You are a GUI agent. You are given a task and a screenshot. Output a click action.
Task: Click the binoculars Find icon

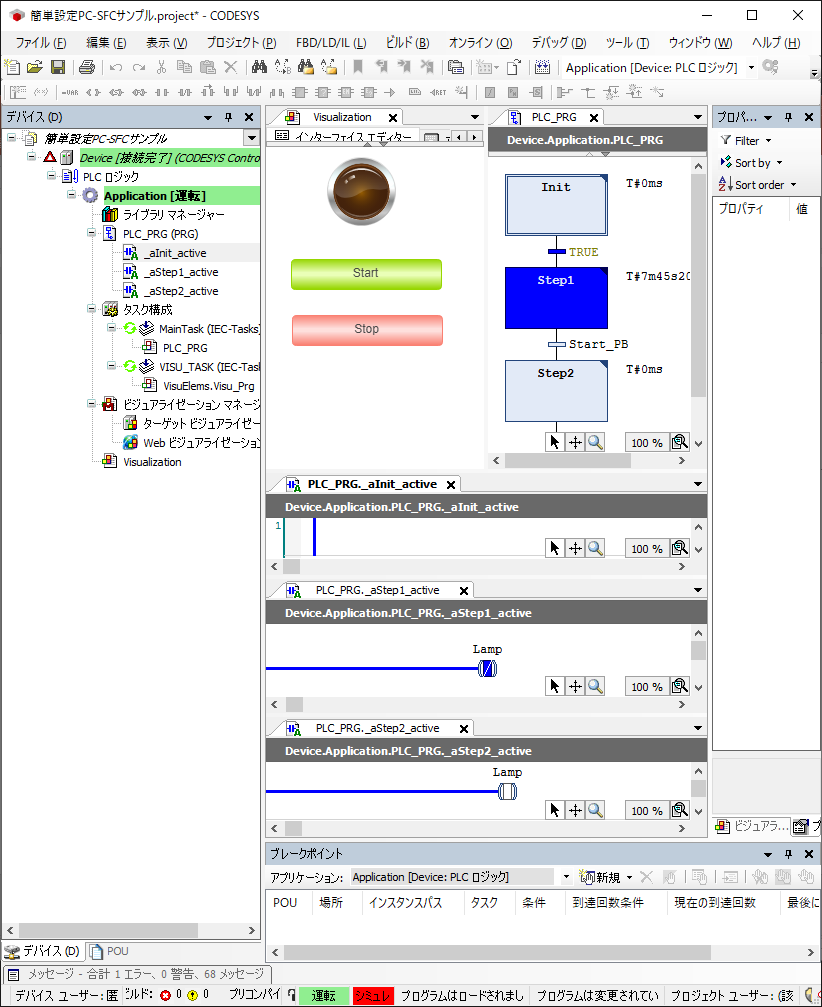258,67
